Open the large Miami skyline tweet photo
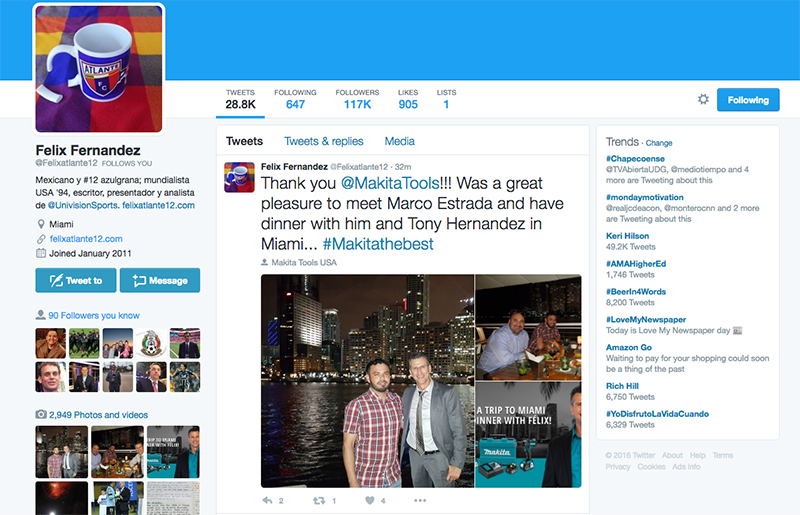This screenshot has height=515, width=800. pos(367,381)
